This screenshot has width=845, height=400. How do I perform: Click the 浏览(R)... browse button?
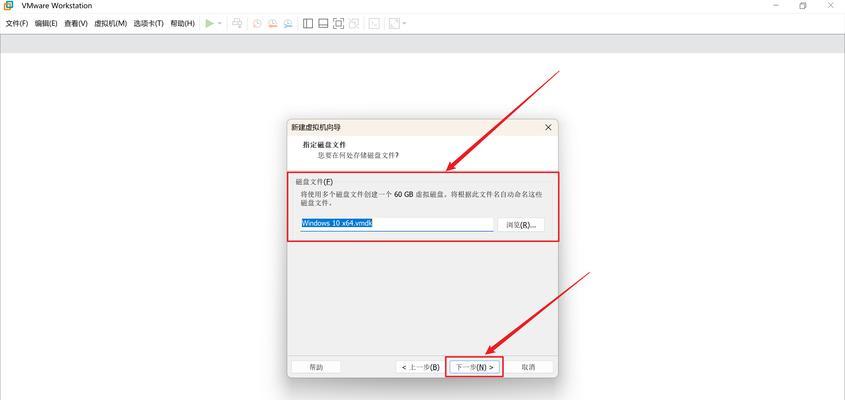(521, 225)
